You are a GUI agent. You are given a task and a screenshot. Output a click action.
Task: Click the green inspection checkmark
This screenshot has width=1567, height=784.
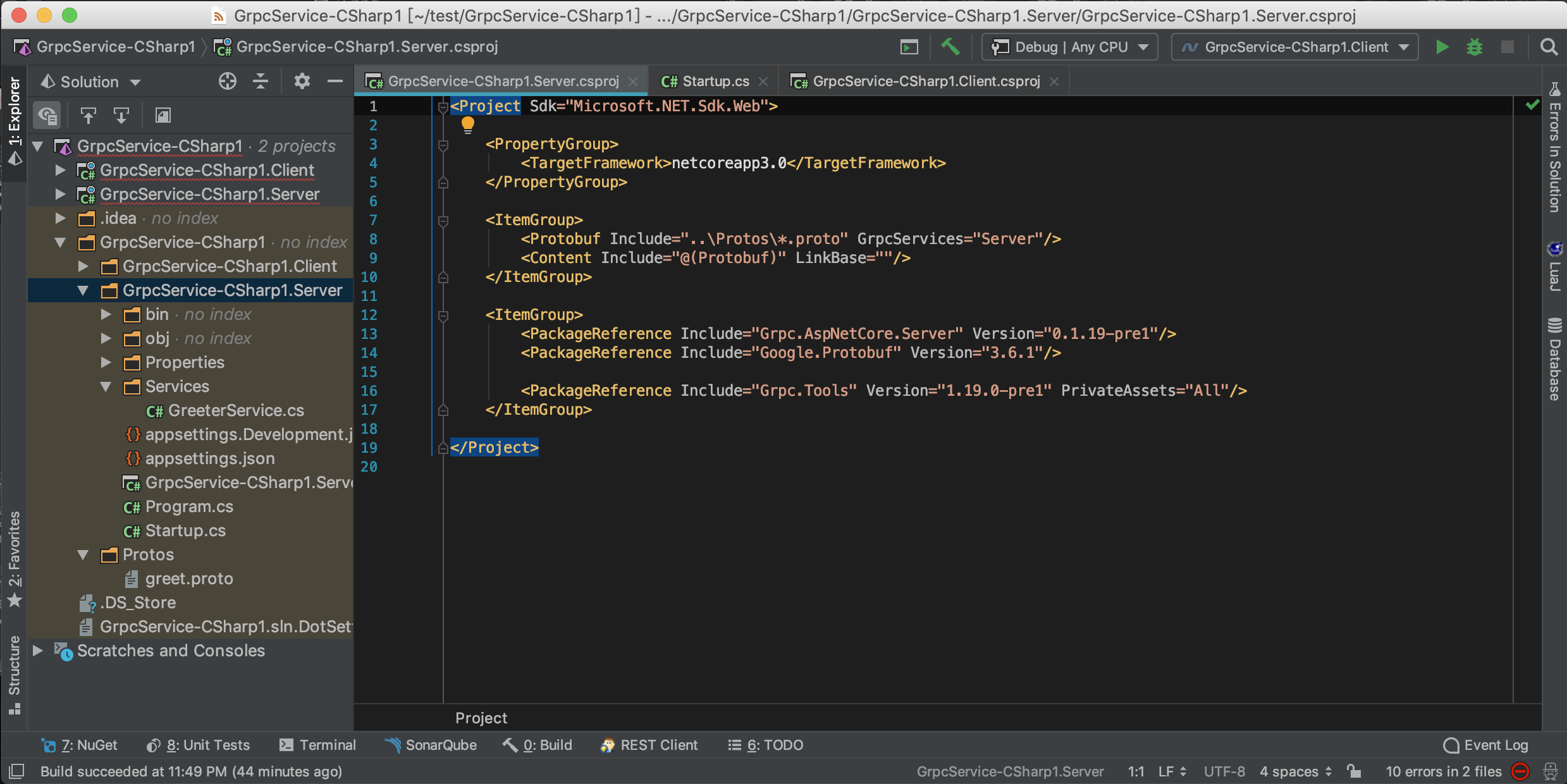pos(1532,105)
